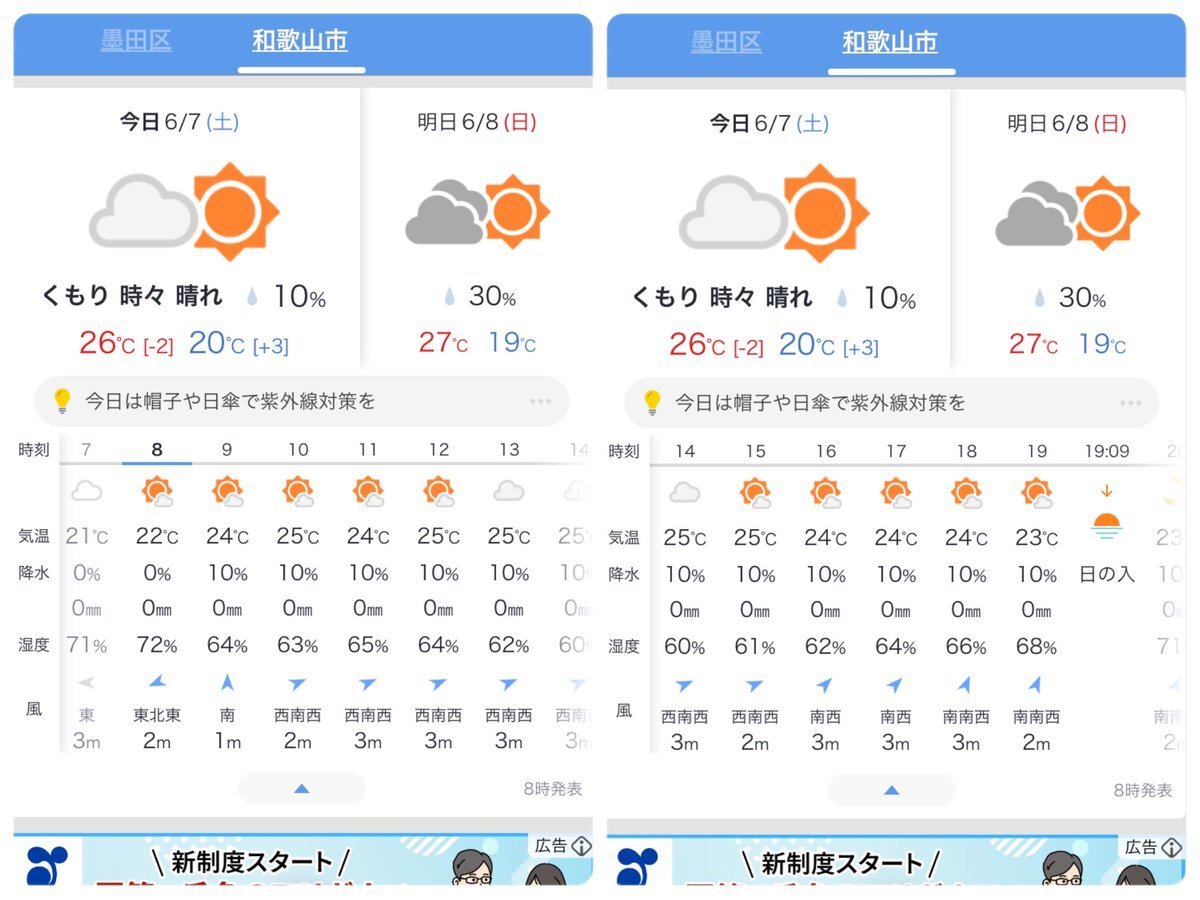Select the 和歌山市 tab in right panel

click(890, 42)
